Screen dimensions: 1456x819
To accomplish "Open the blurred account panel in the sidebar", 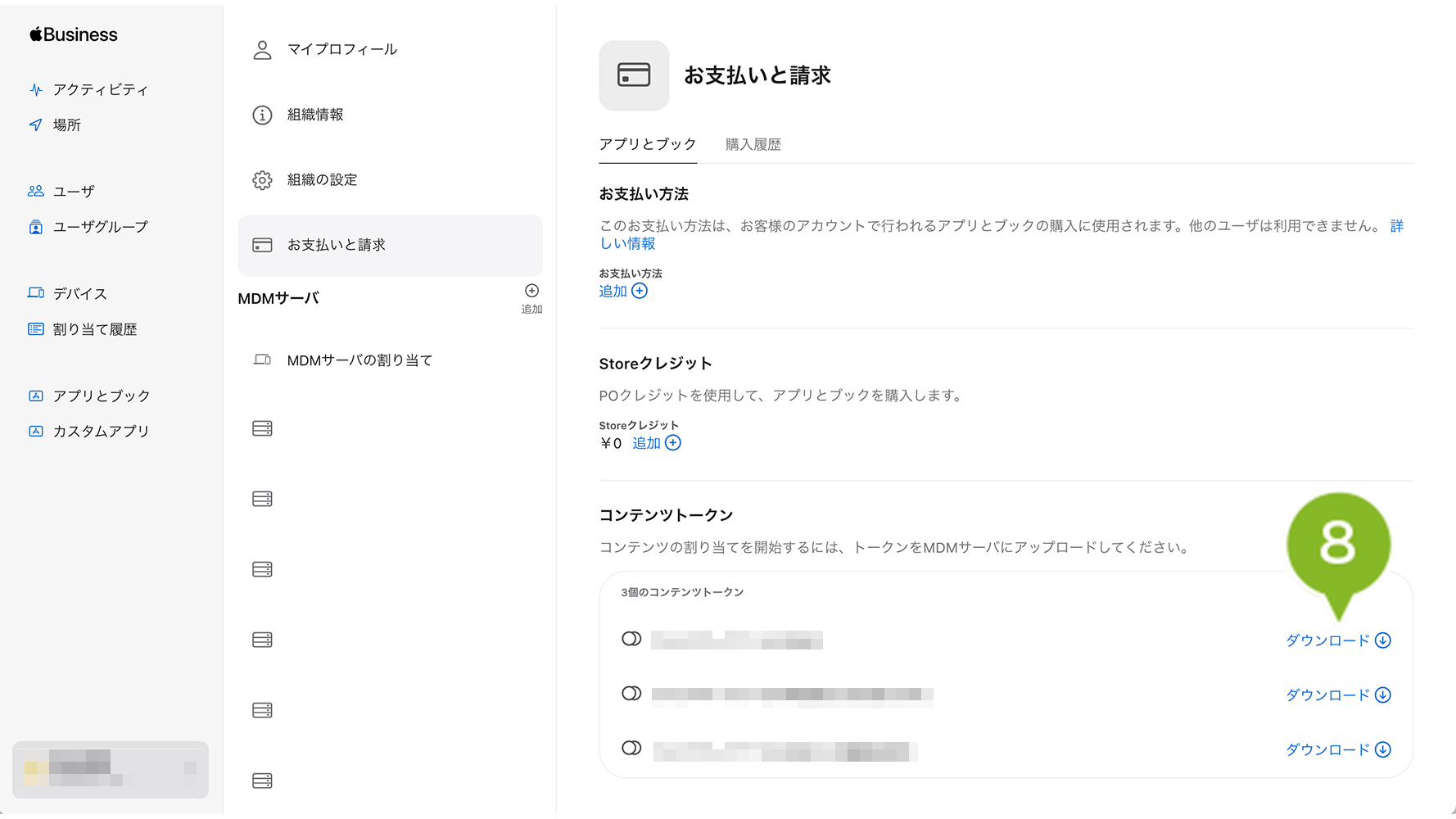I will [x=111, y=770].
